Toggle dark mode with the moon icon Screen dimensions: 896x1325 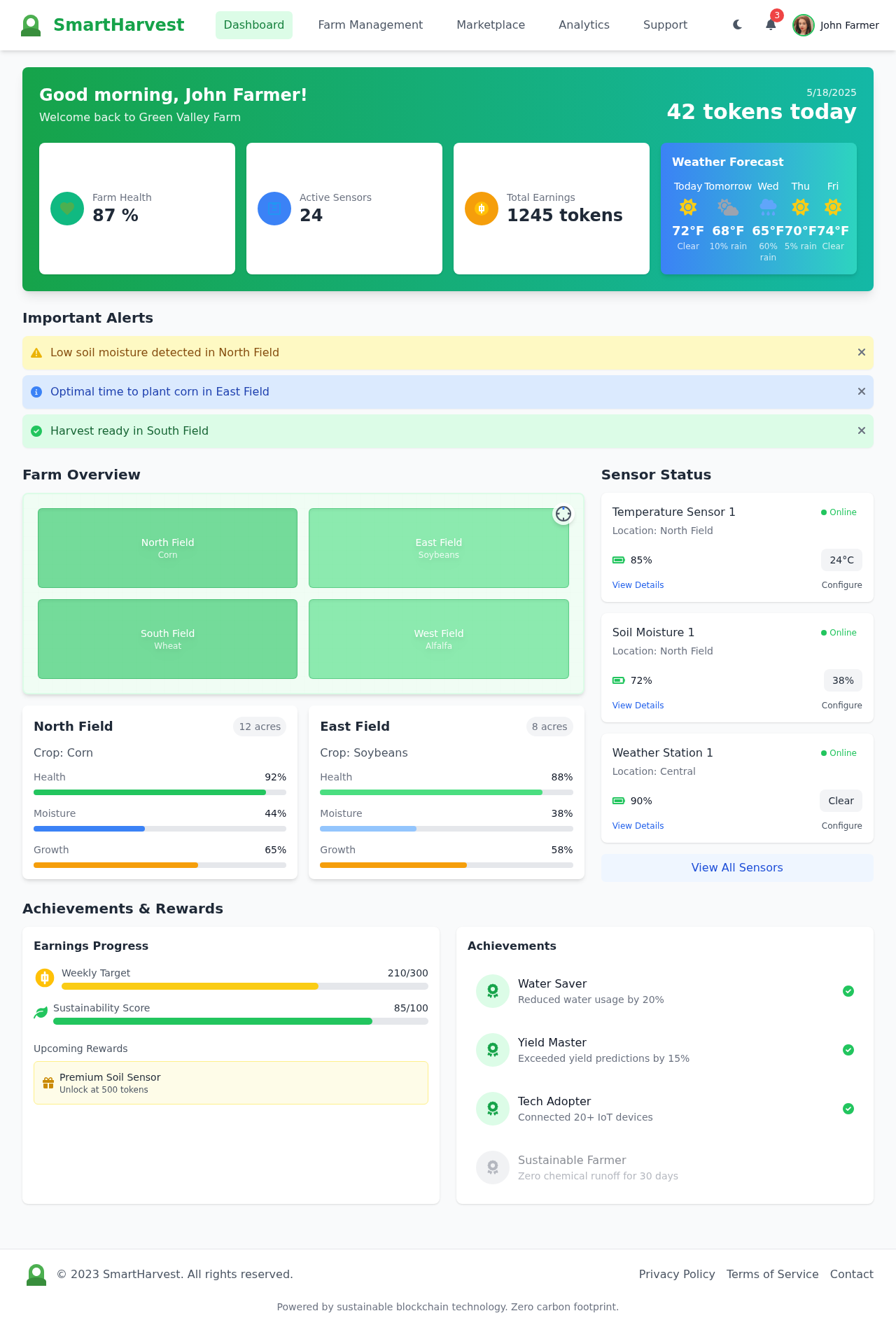(x=738, y=24)
